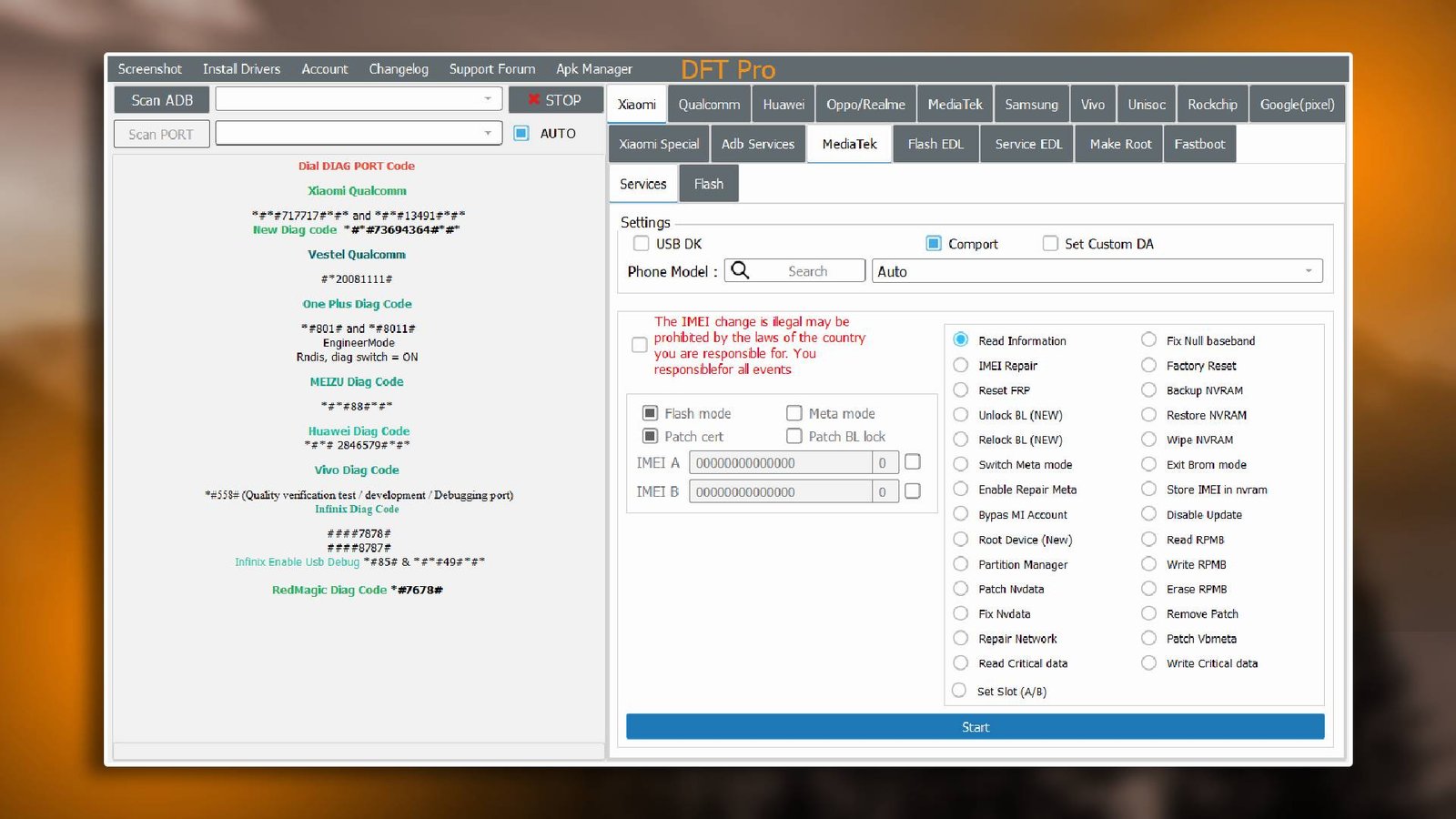Toggle the AUTO checkbox
Screen dimensions: 1456x819
click(x=521, y=133)
